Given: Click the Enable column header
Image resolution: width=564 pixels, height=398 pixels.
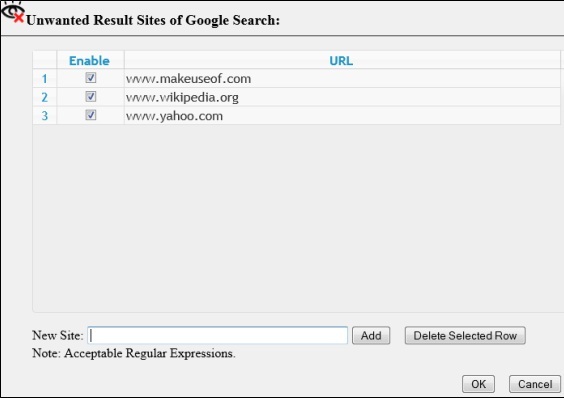Looking at the screenshot, I should click(90, 60).
